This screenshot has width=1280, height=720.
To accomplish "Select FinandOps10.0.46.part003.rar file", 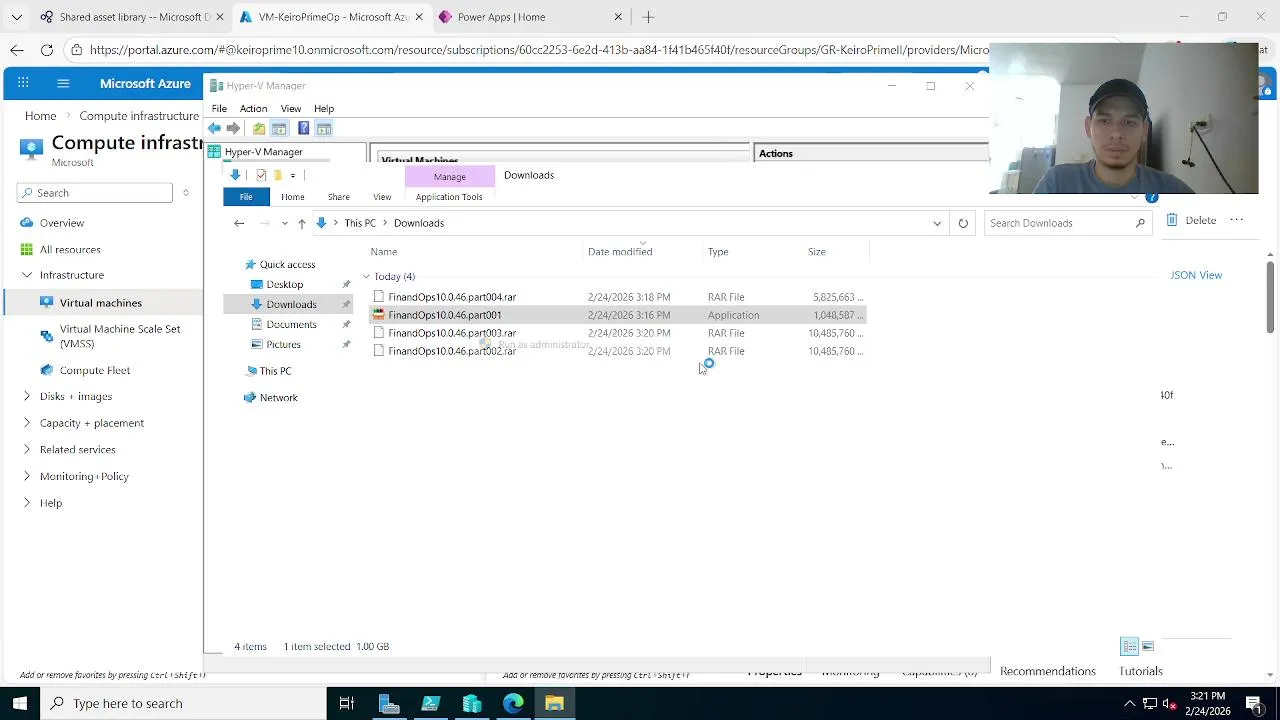I will tap(618, 333).
